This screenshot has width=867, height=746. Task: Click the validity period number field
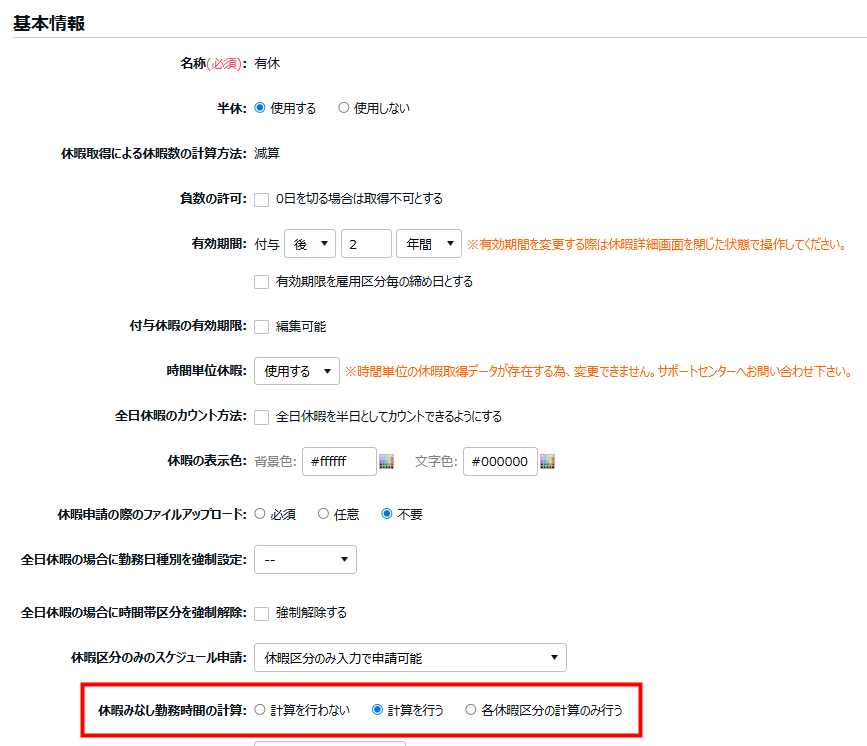pos(365,244)
